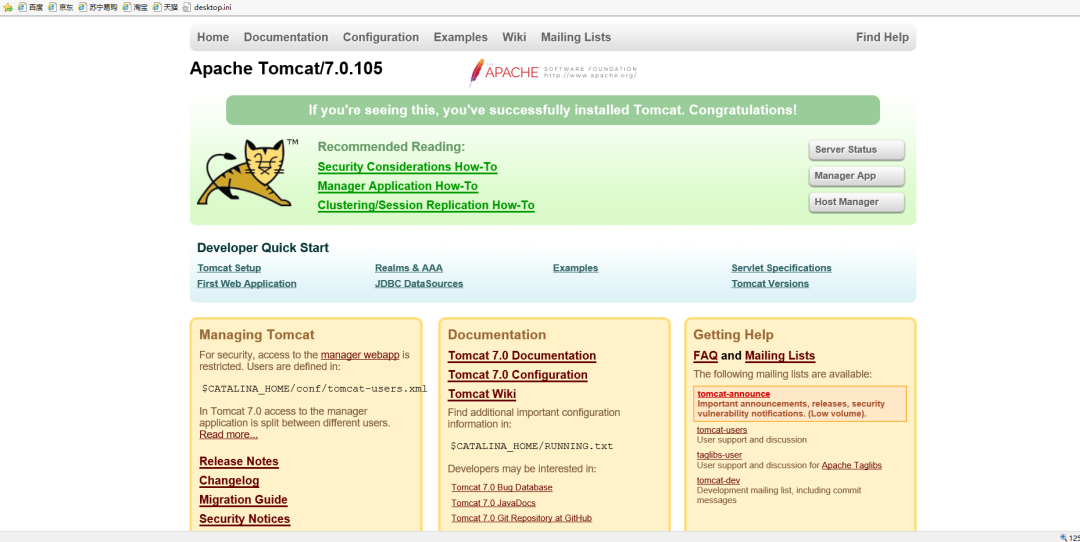Open the taglibs-user mailing list link
Screen dimensions: 1080x542
(x=719, y=455)
